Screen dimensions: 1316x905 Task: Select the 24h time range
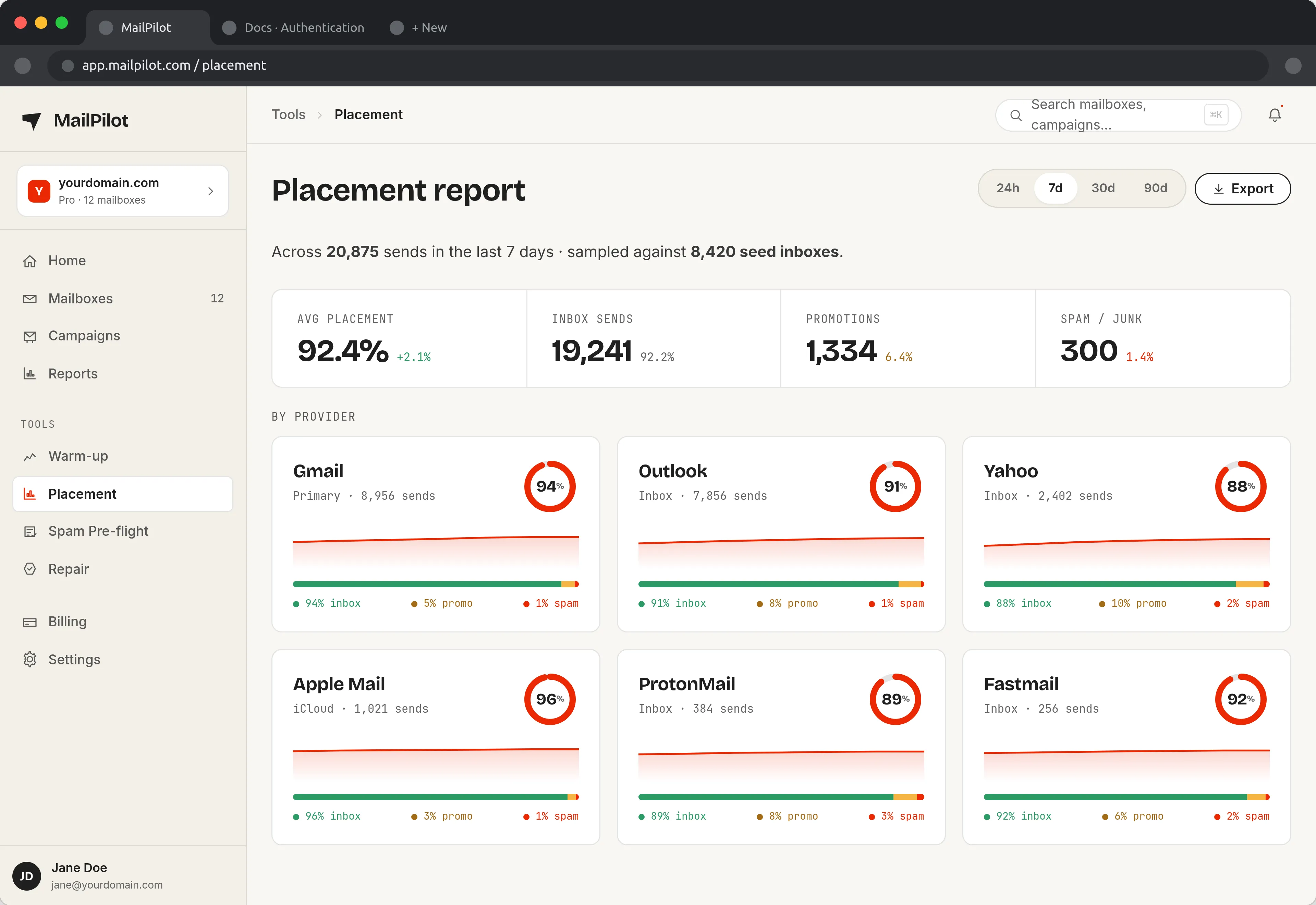pyautogui.click(x=1008, y=188)
